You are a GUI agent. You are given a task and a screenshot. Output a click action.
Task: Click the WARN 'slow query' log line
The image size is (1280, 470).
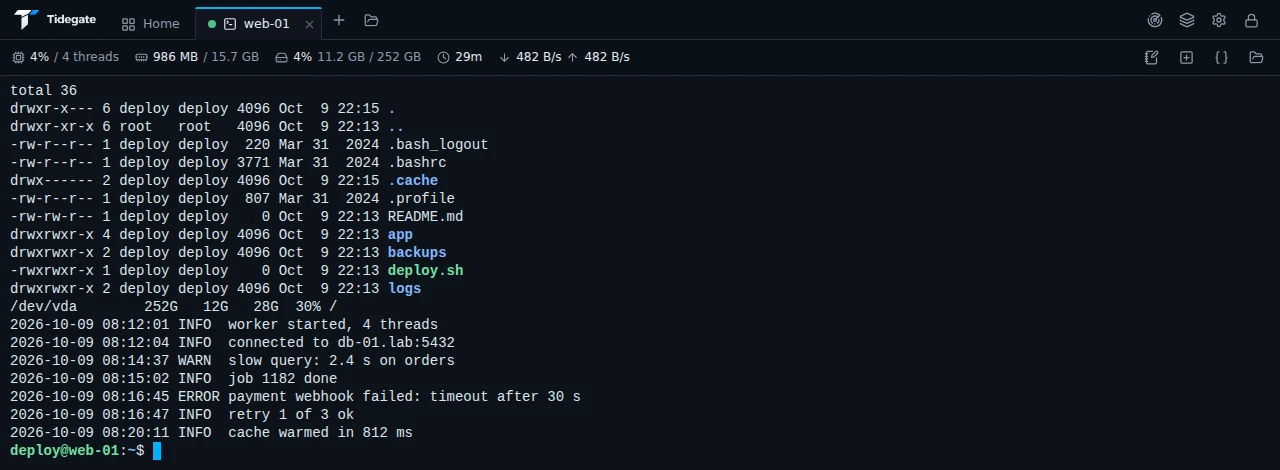tap(232, 360)
